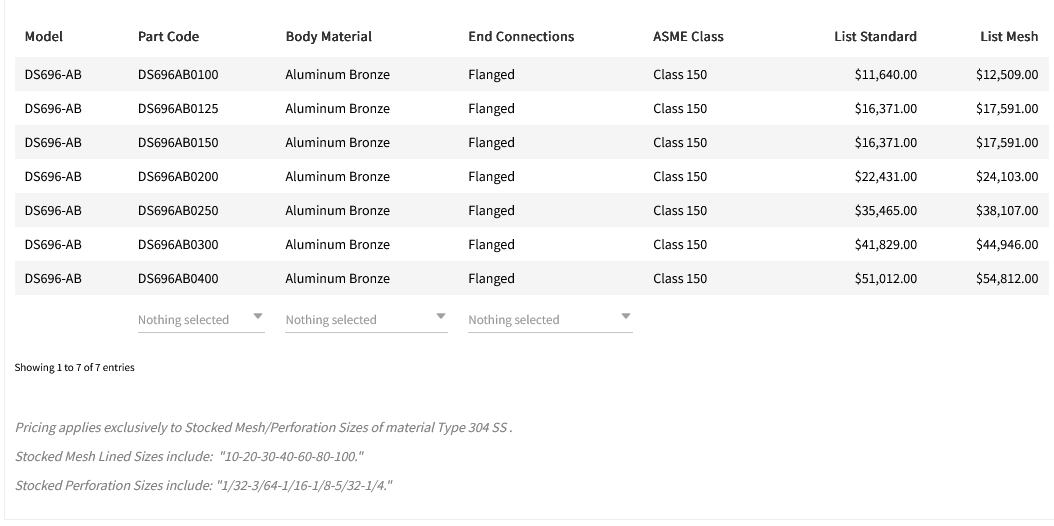The image size is (1054, 526).
Task: Click the $35,465.00 List Standard price
Action: click(885, 211)
